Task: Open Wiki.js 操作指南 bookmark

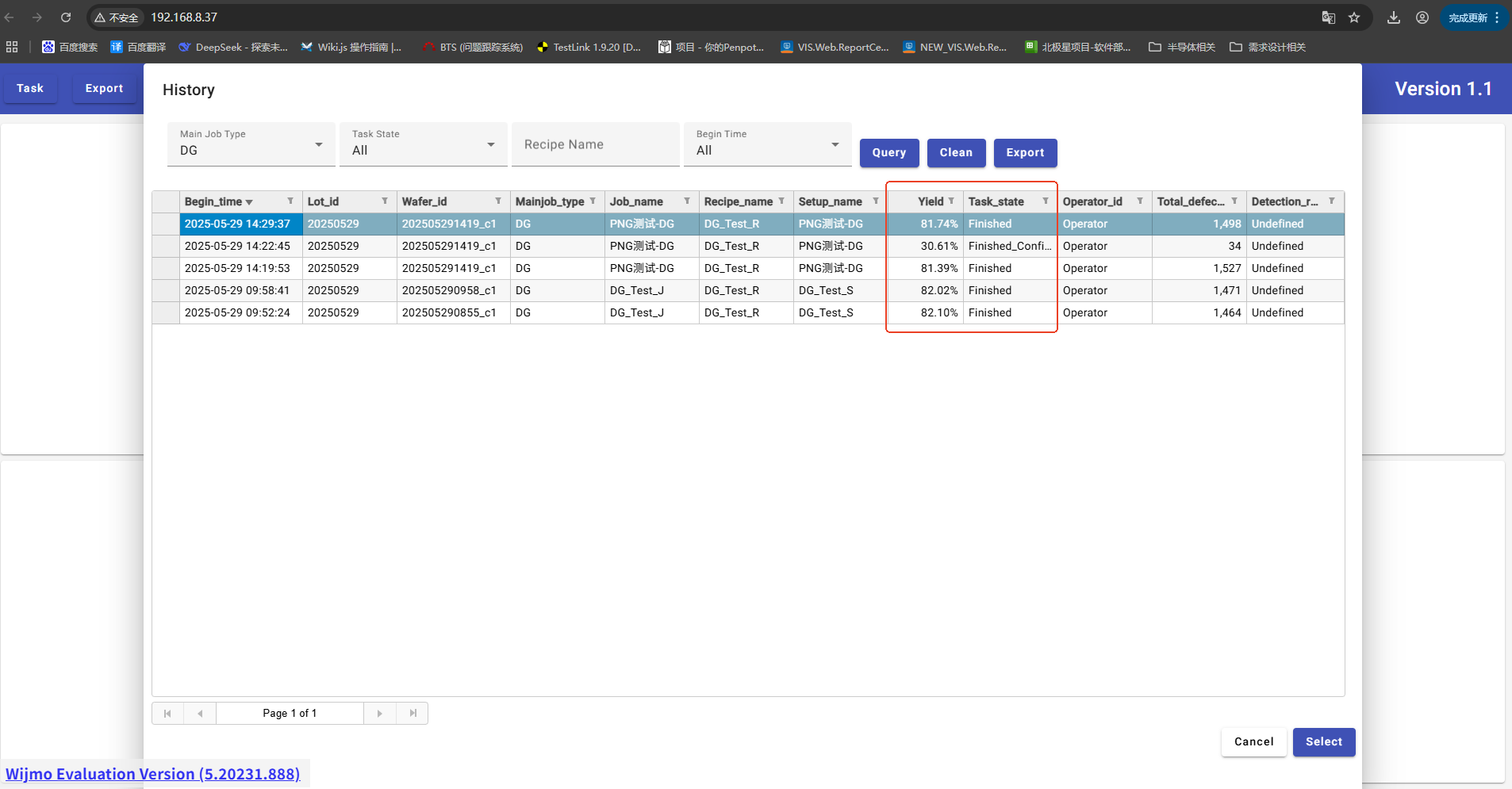Action: click(x=352, y=48)
